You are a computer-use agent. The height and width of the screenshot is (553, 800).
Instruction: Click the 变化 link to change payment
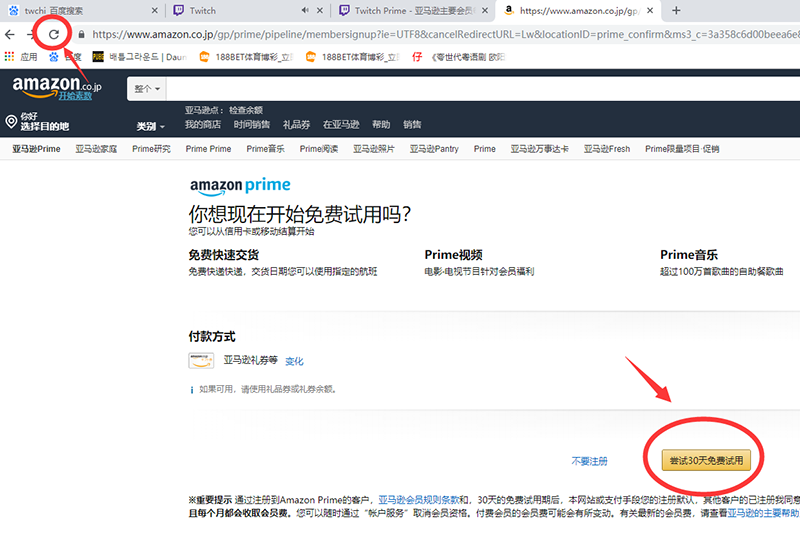click(294, 361)
